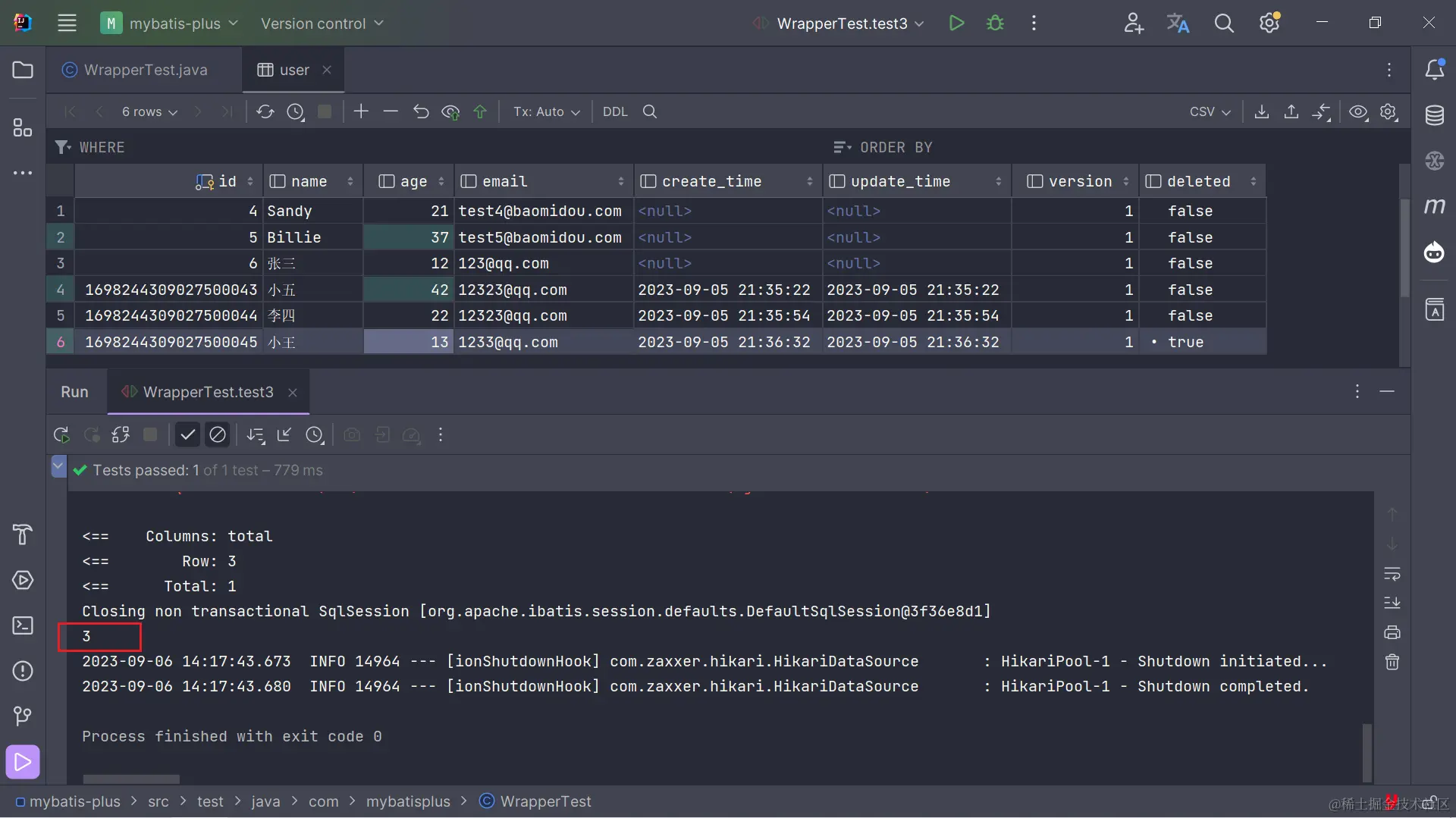The width and height of the screenshot is (1456, 818).
Task: Open ORDER BY sort options
Action: (883, 147)
